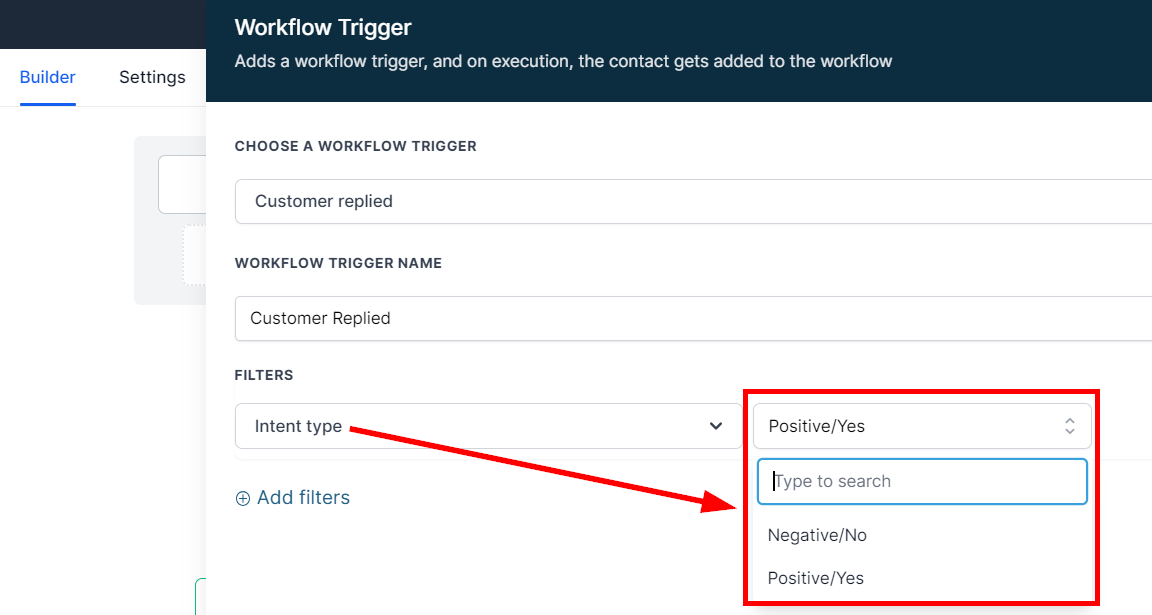Click the chevron arrow beside Intent type
Image resolution: width=1152 pixels, height=615 pixels.
[x=716, y=426]
